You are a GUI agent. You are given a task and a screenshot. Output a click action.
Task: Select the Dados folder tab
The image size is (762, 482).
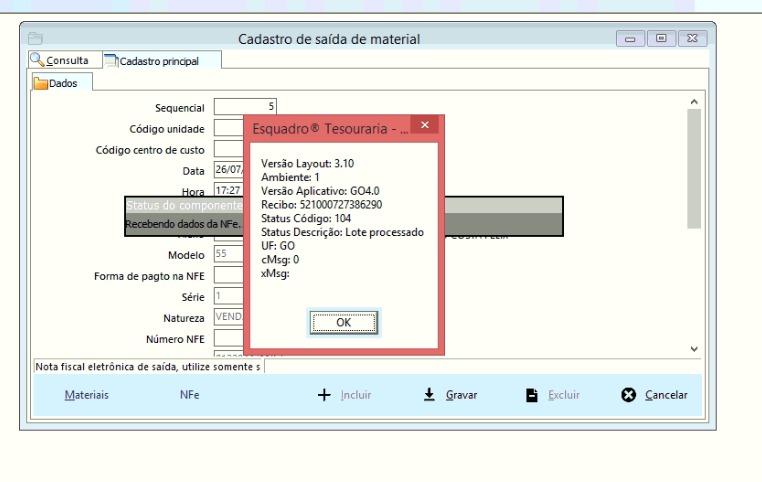click(x=62, y=83)
